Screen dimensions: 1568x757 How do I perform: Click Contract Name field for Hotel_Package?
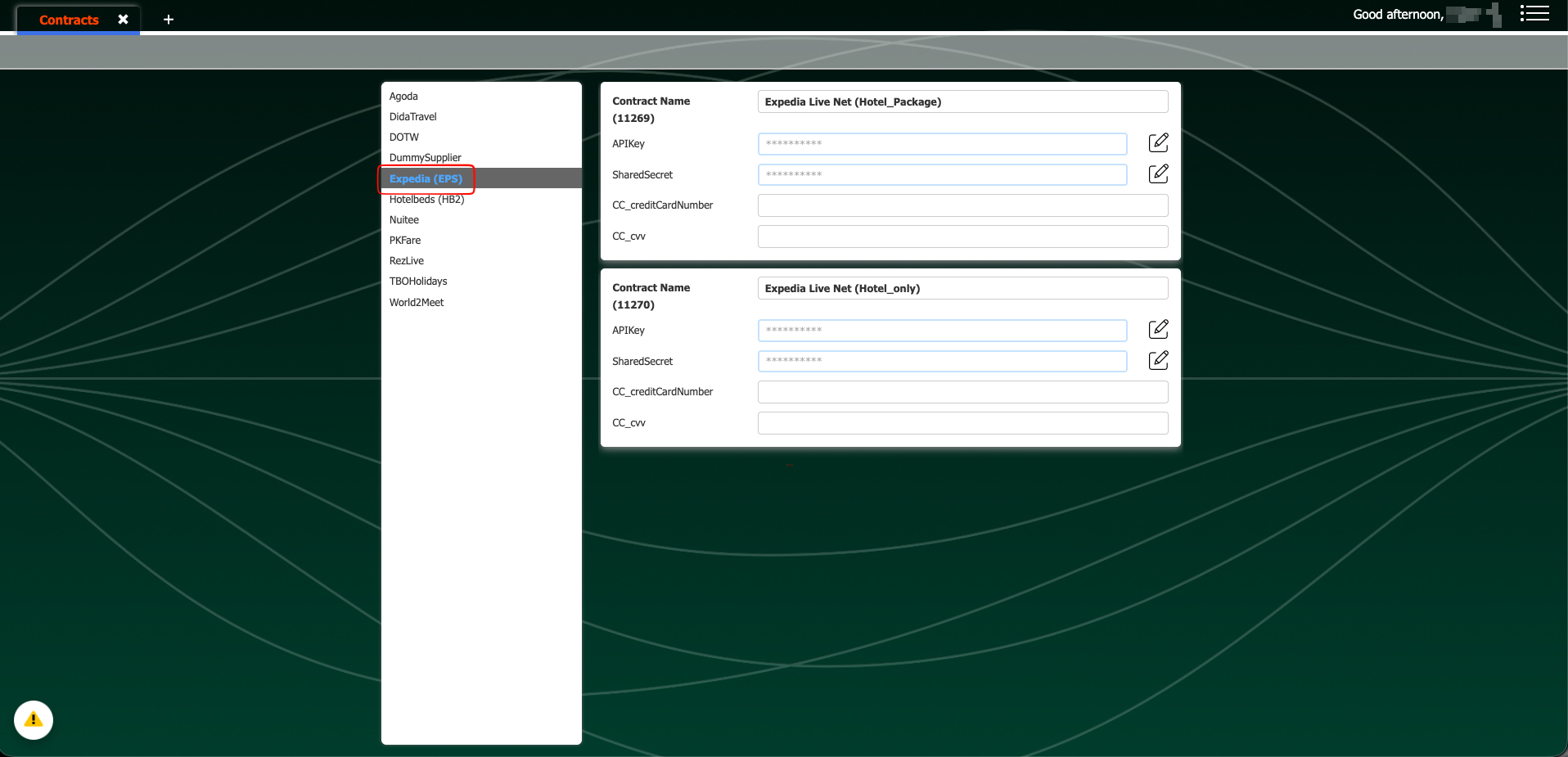coord(962,101)
